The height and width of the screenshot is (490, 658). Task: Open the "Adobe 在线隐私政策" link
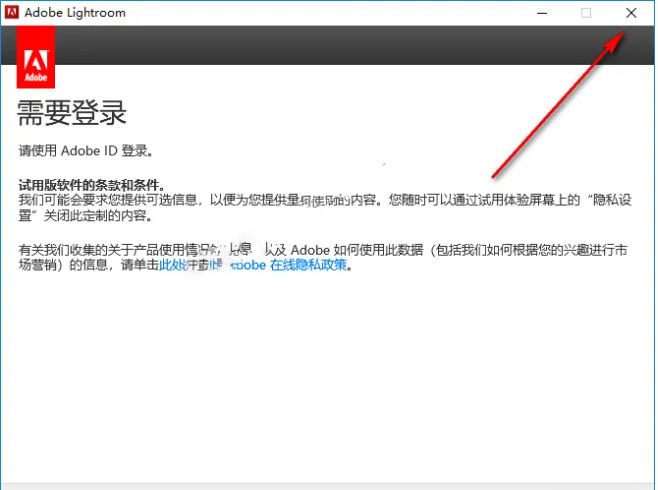(x=290, y=266)
